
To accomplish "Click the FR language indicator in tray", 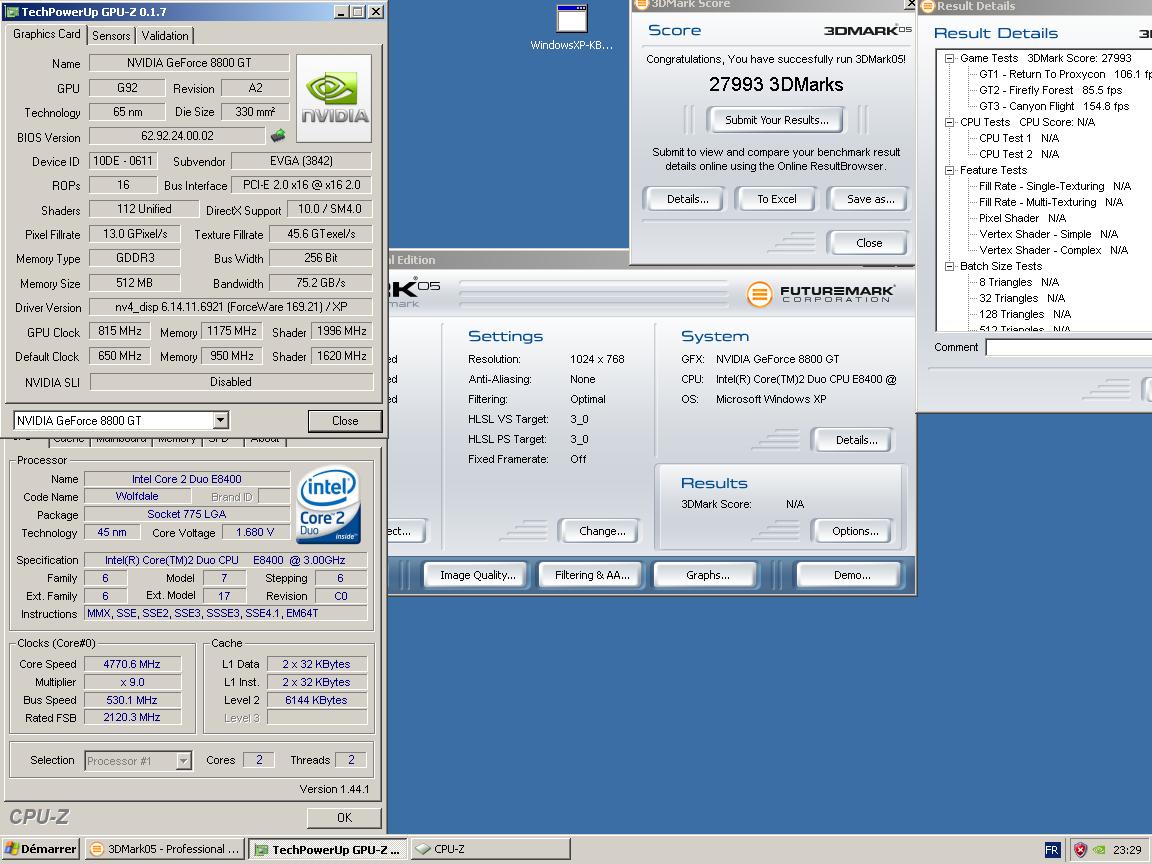I will point(1051,850).
